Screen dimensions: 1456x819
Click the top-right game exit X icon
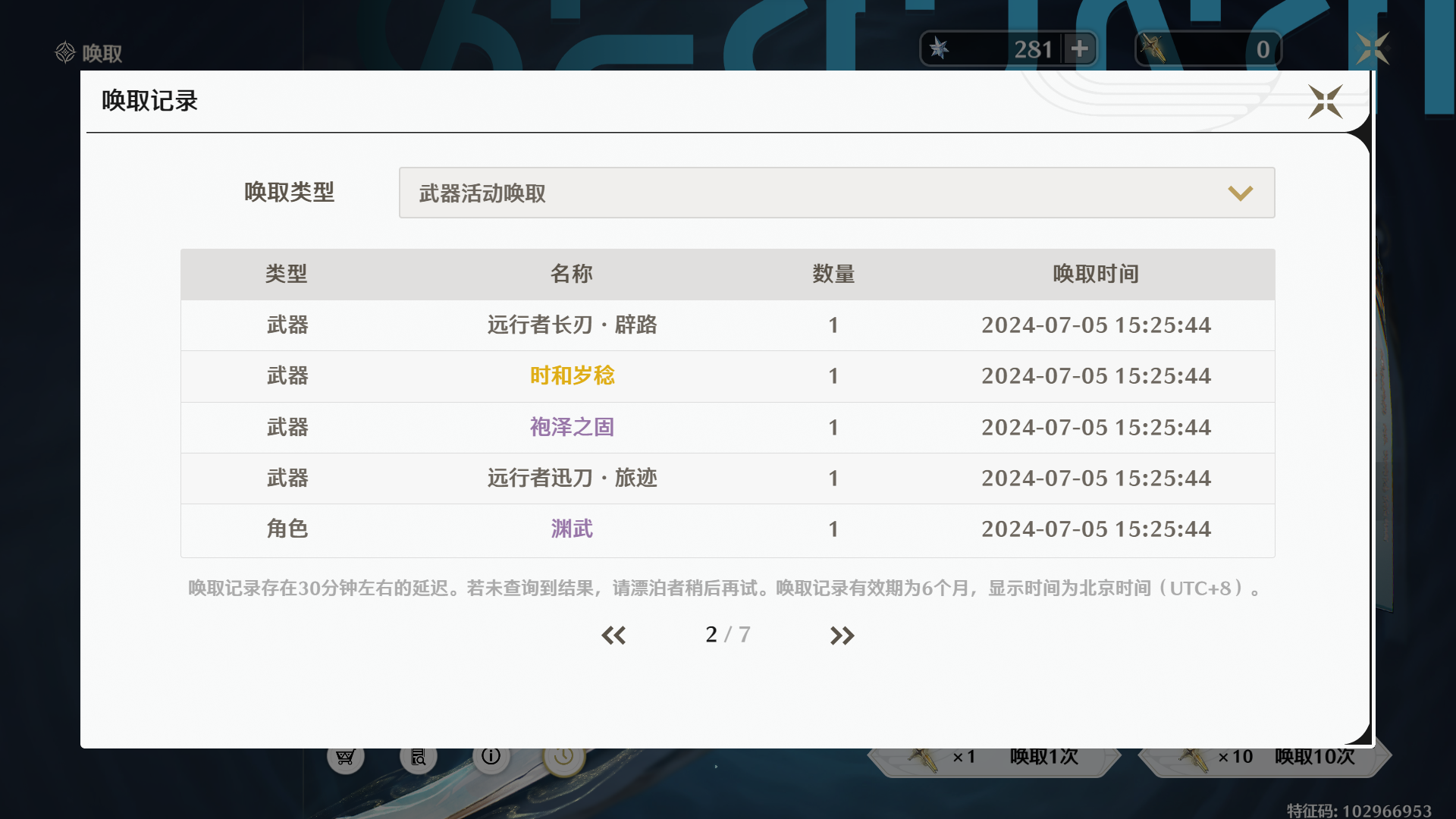[1373, 49]
